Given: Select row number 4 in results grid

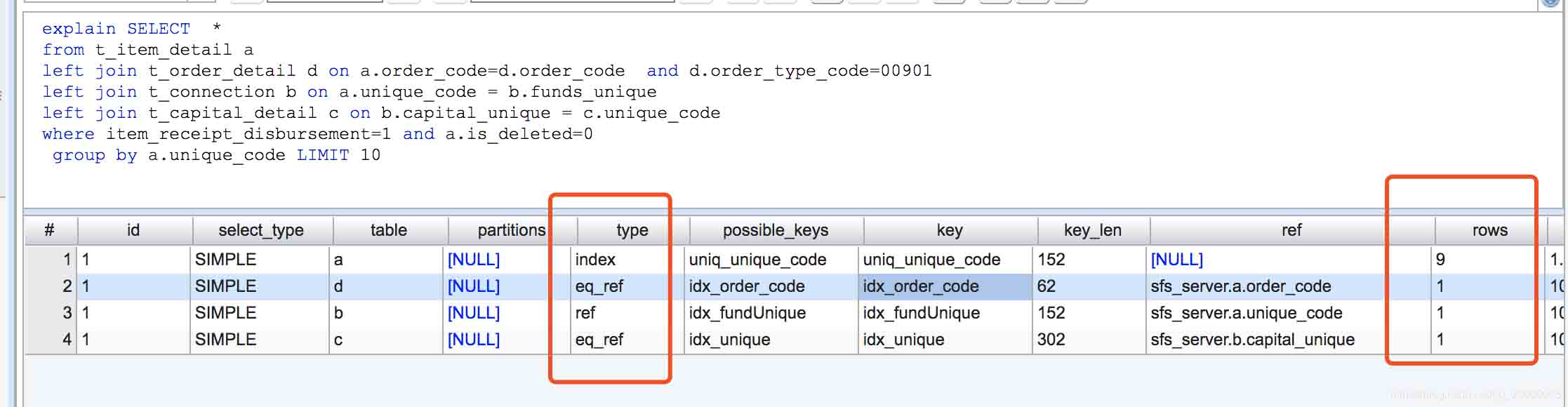Looking at the screenshot, I should click(66, 340).
